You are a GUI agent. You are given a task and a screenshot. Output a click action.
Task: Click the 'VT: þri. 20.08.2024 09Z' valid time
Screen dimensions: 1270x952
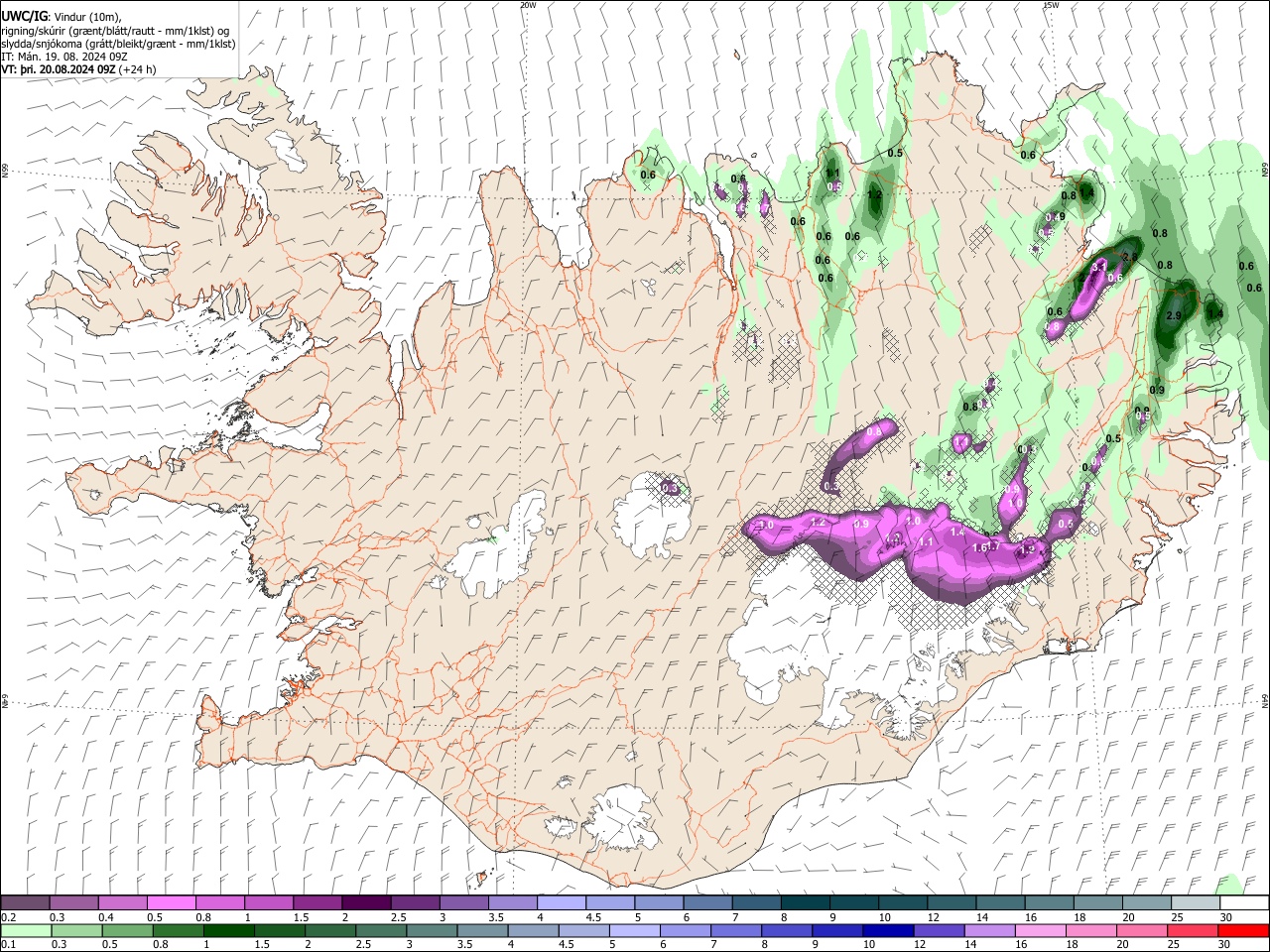(x=59, y=69)
